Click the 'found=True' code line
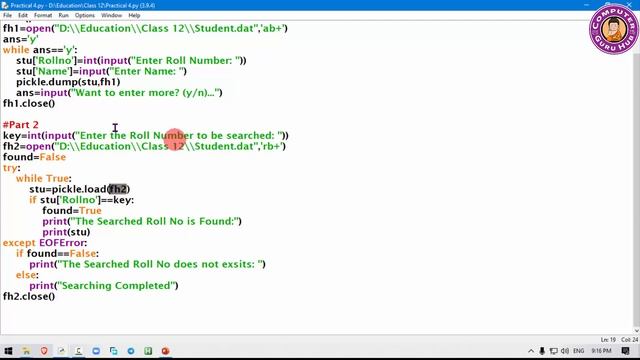640x360 pixels. click(72, 210)
